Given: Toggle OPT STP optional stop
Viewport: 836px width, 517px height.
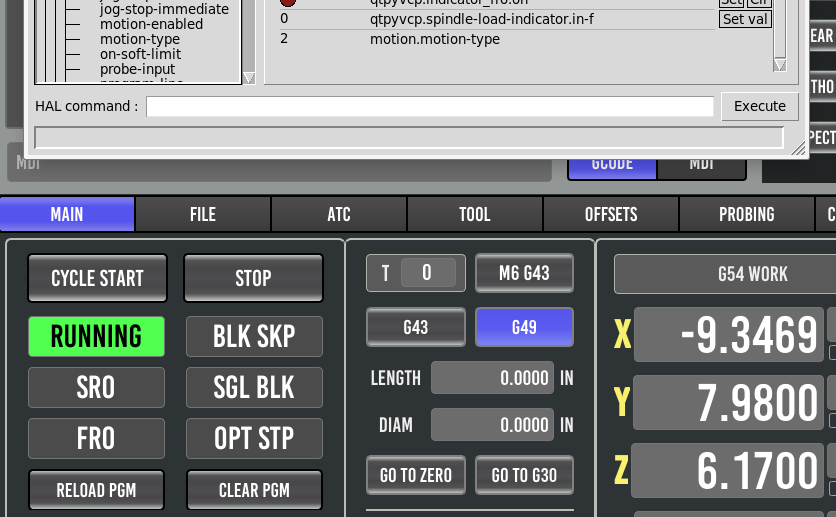Looking at the screenshot, I should tap(254, 439).
